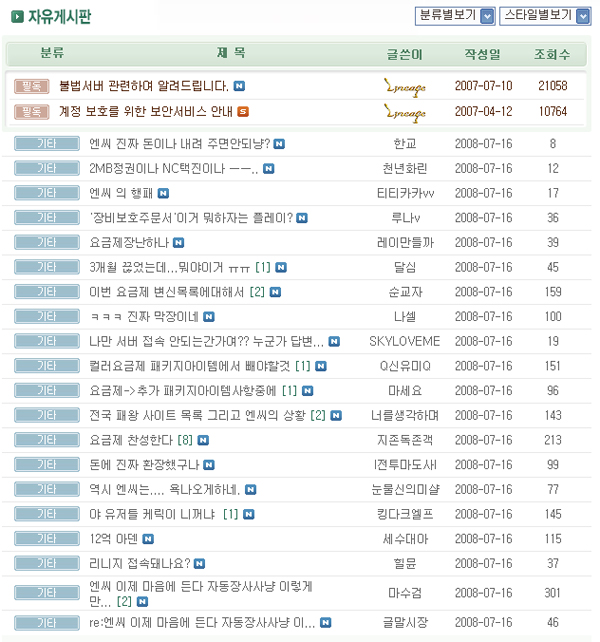Open comment count [8] on 요금제 찬성한다
Viewport: 600px width, 642px height.
tap(185, 439)
